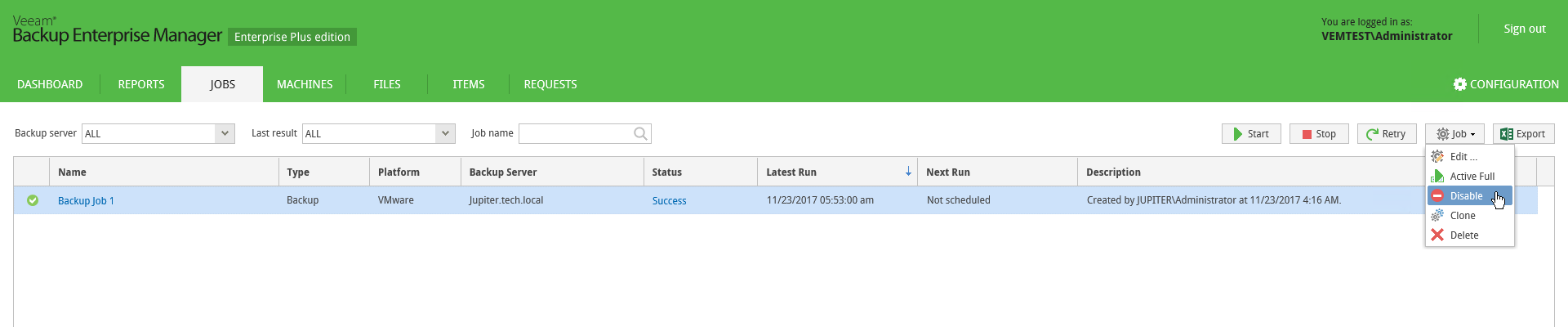Open Configuration settings

click(1506, 84)
